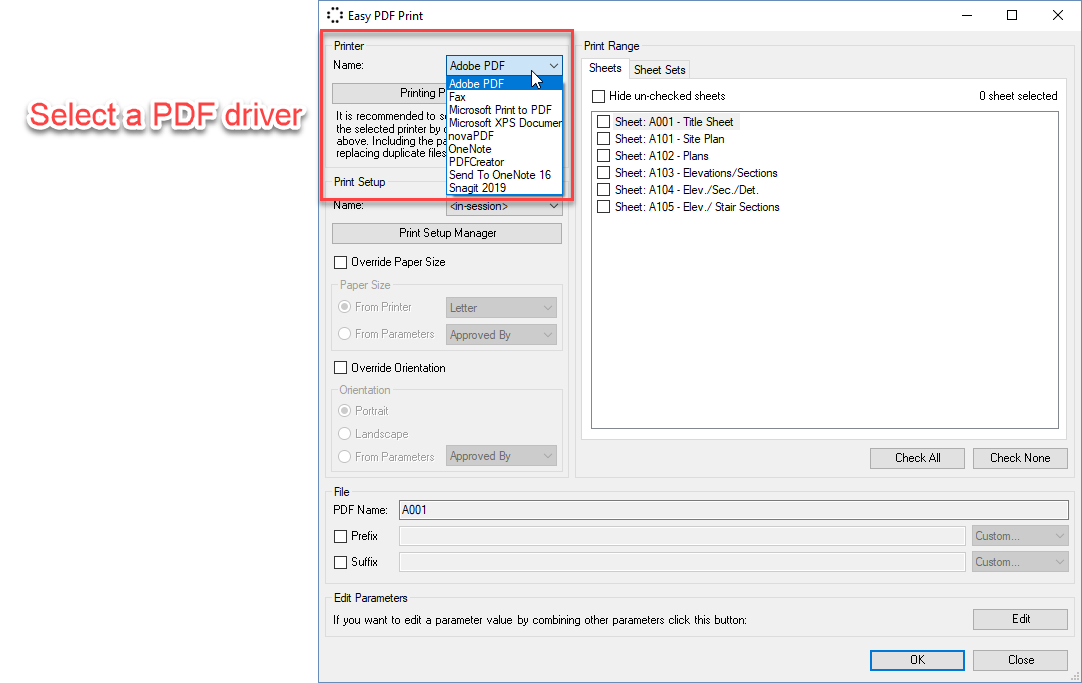Viewport: 1082px width, 683px height.
Task: Select Landscape orientation radio
Action: (344, 434)
